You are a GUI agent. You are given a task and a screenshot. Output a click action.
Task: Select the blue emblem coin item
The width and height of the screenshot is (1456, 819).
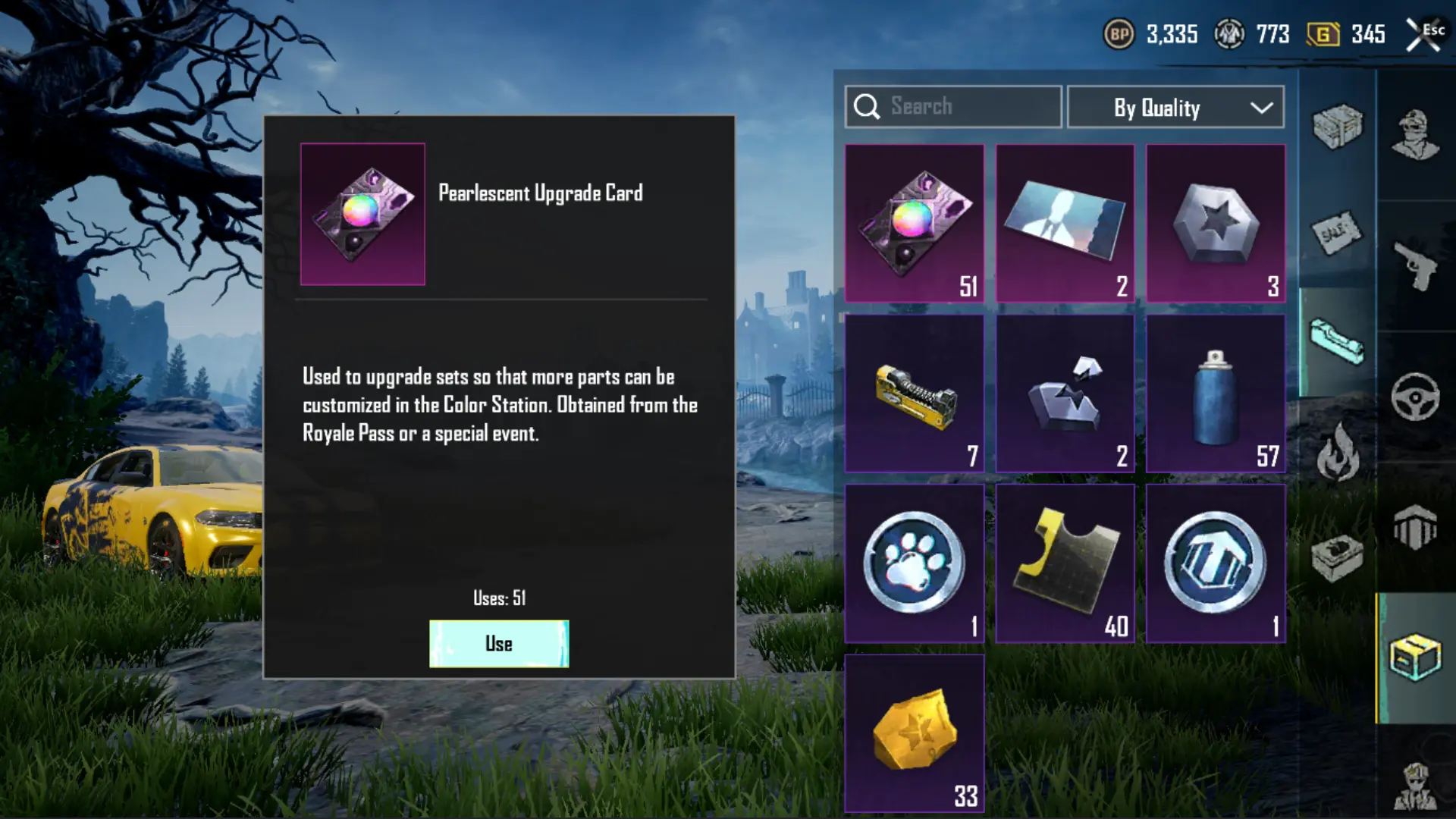click(1216, 563)
